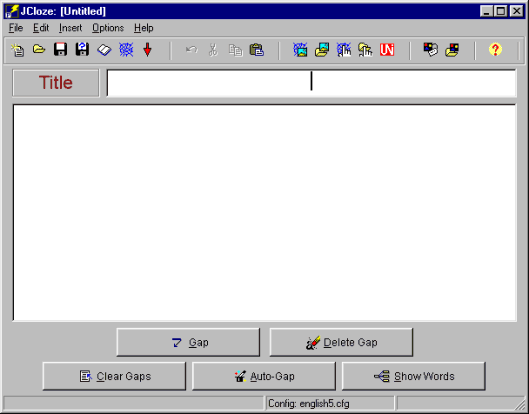The width and height of the screenshot is (529, 414).
Task: Export to web page with spiderweb icon
Action: tap(126, 50)
